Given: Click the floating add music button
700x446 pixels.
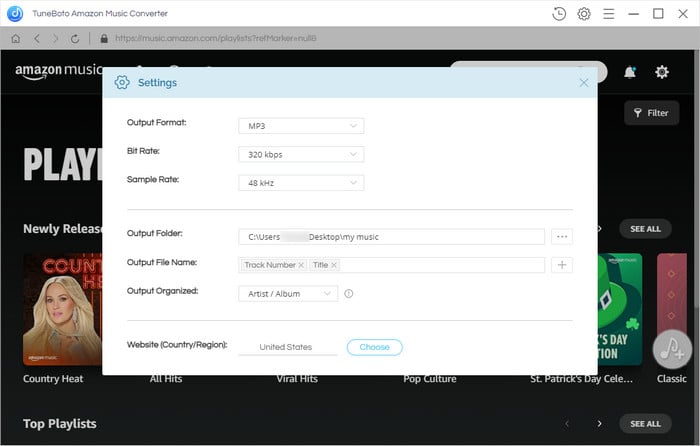Looking at the screenshot, I should coord(672,350).
